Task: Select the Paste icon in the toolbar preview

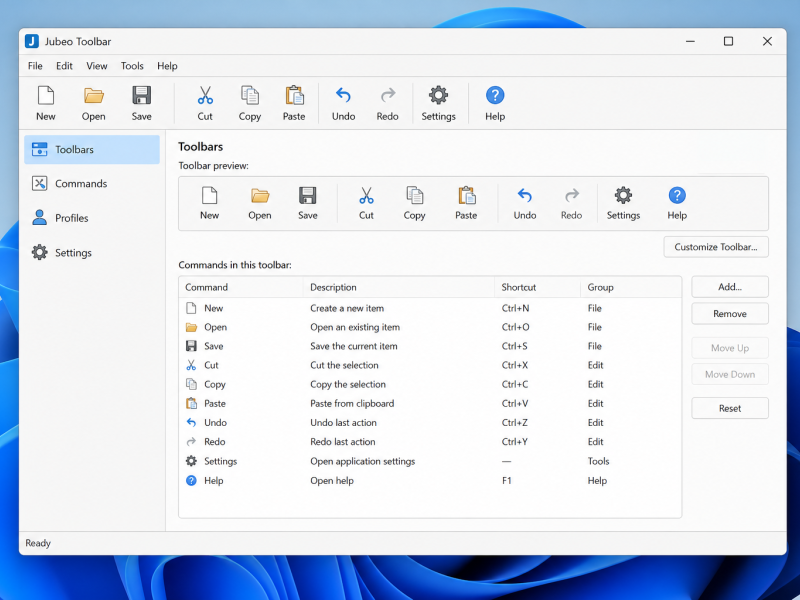Action: 466,195
